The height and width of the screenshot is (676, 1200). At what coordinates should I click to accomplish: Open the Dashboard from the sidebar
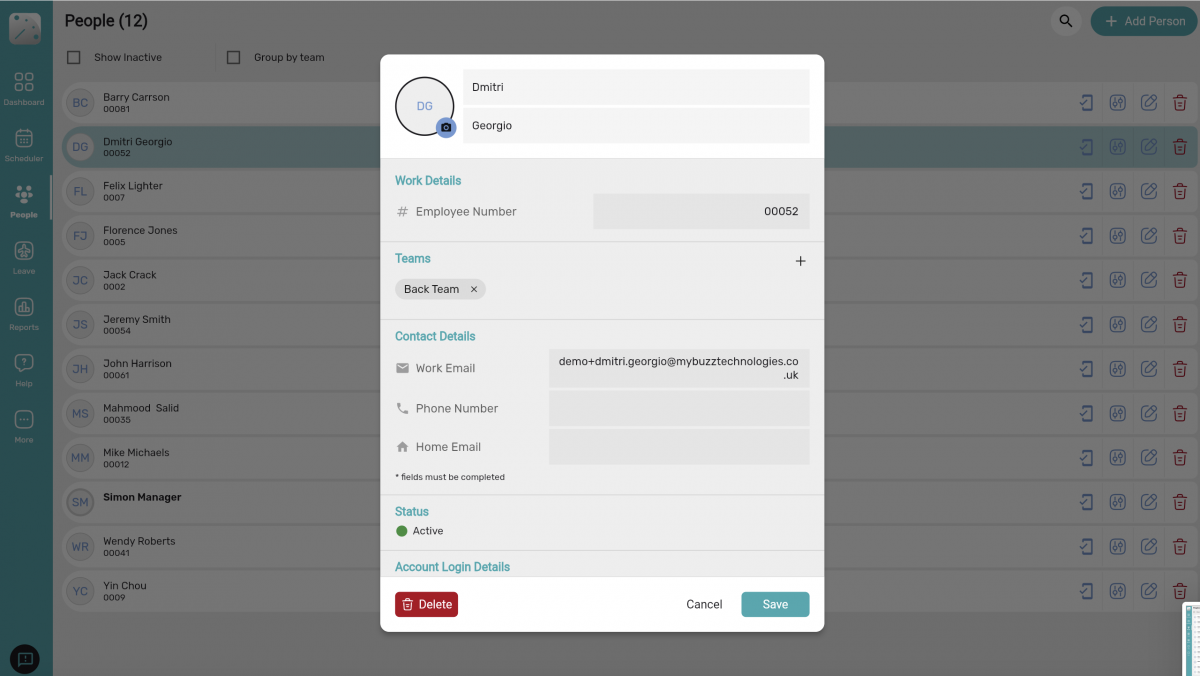[23, 88]
